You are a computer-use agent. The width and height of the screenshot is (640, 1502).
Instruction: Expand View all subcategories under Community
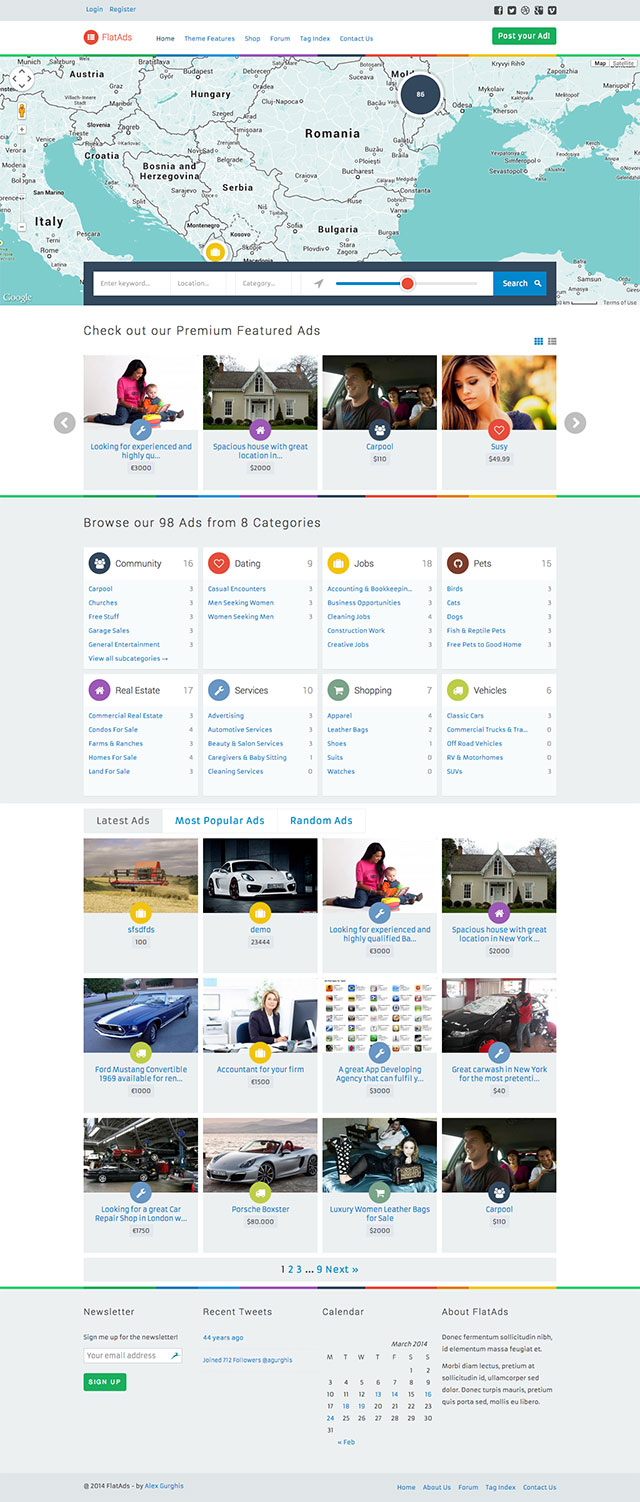pyautogui.click(x=128, y=659)
